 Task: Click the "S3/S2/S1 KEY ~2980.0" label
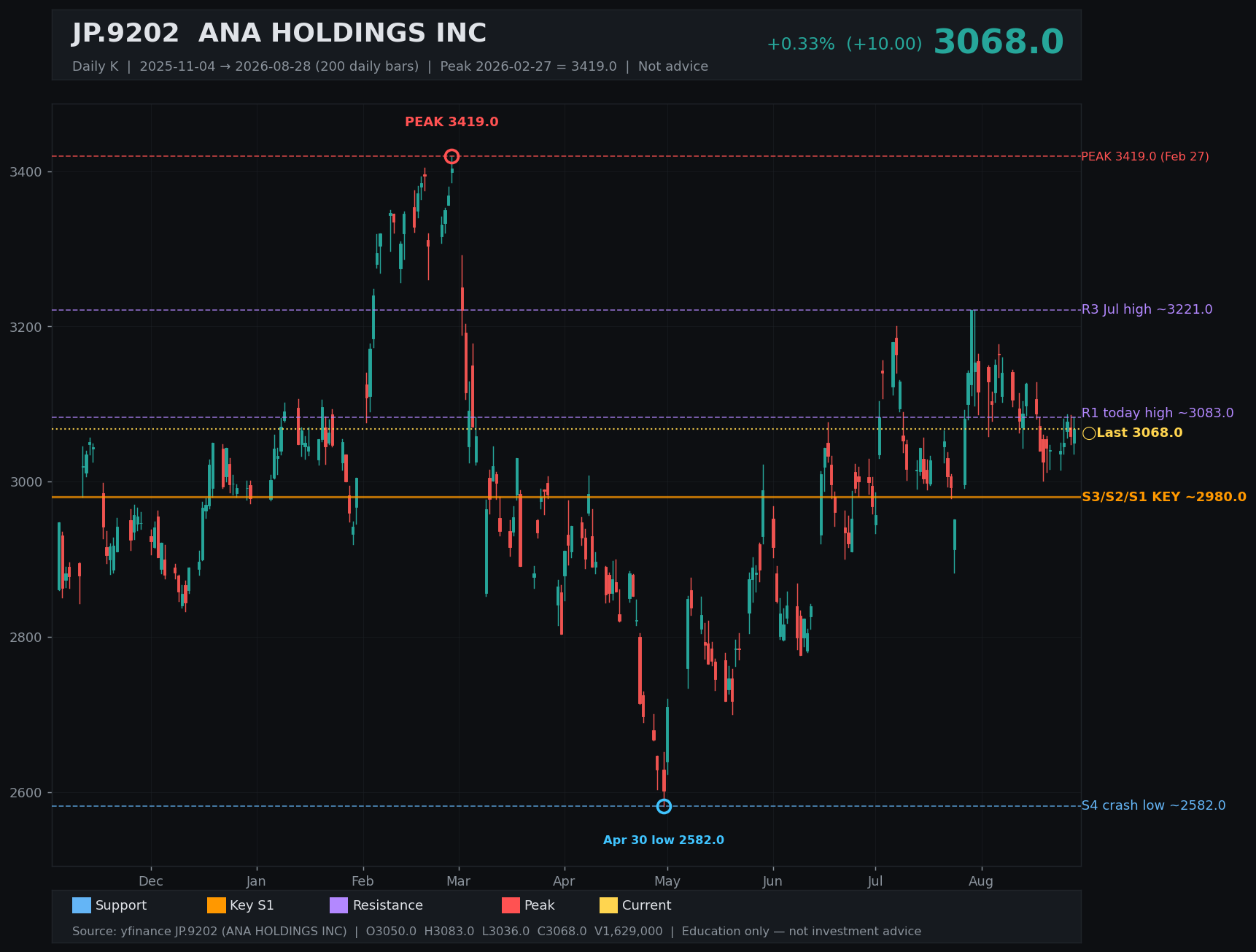pos(1164,497)
